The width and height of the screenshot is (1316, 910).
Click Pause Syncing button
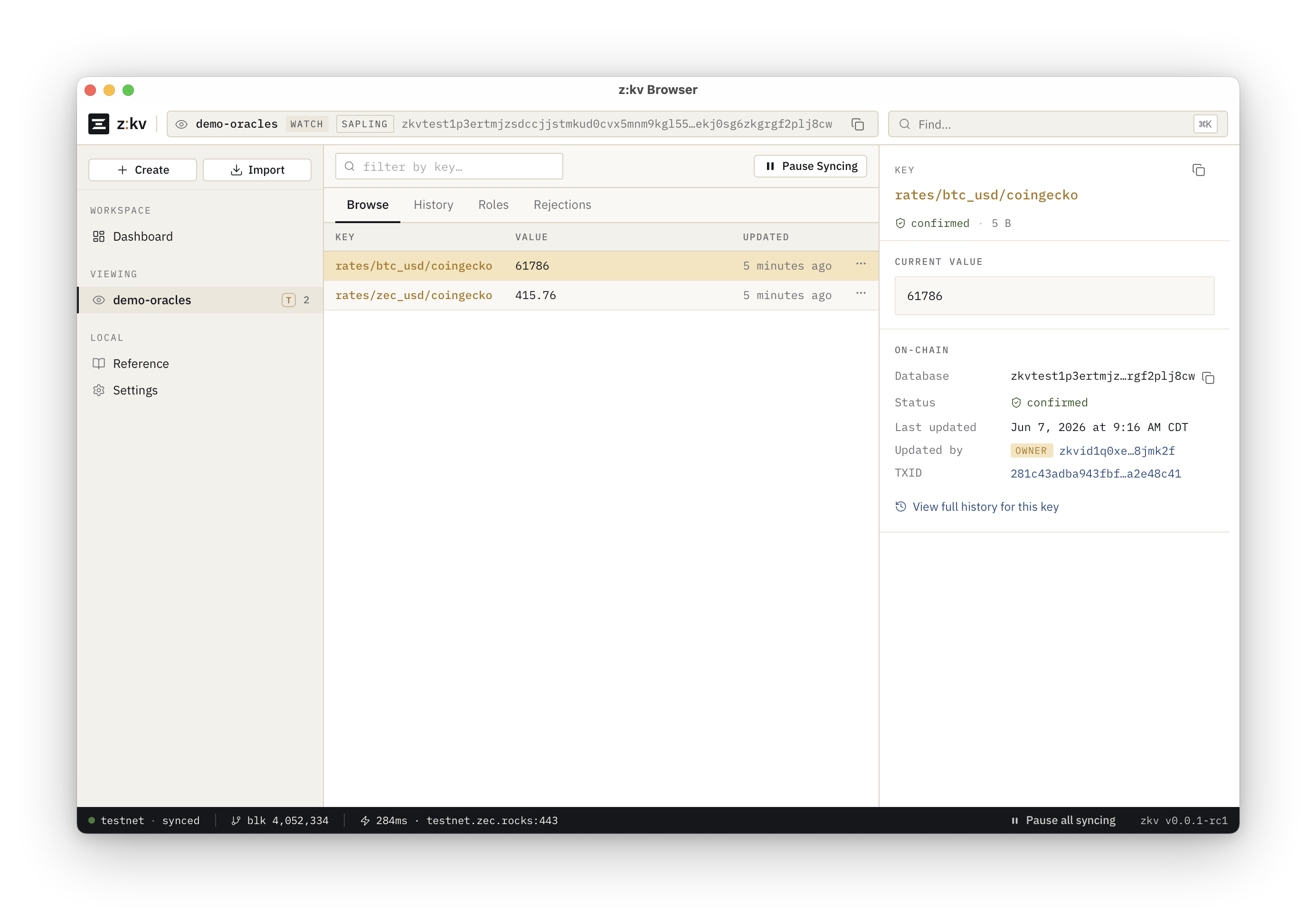[x=810, y=166]
